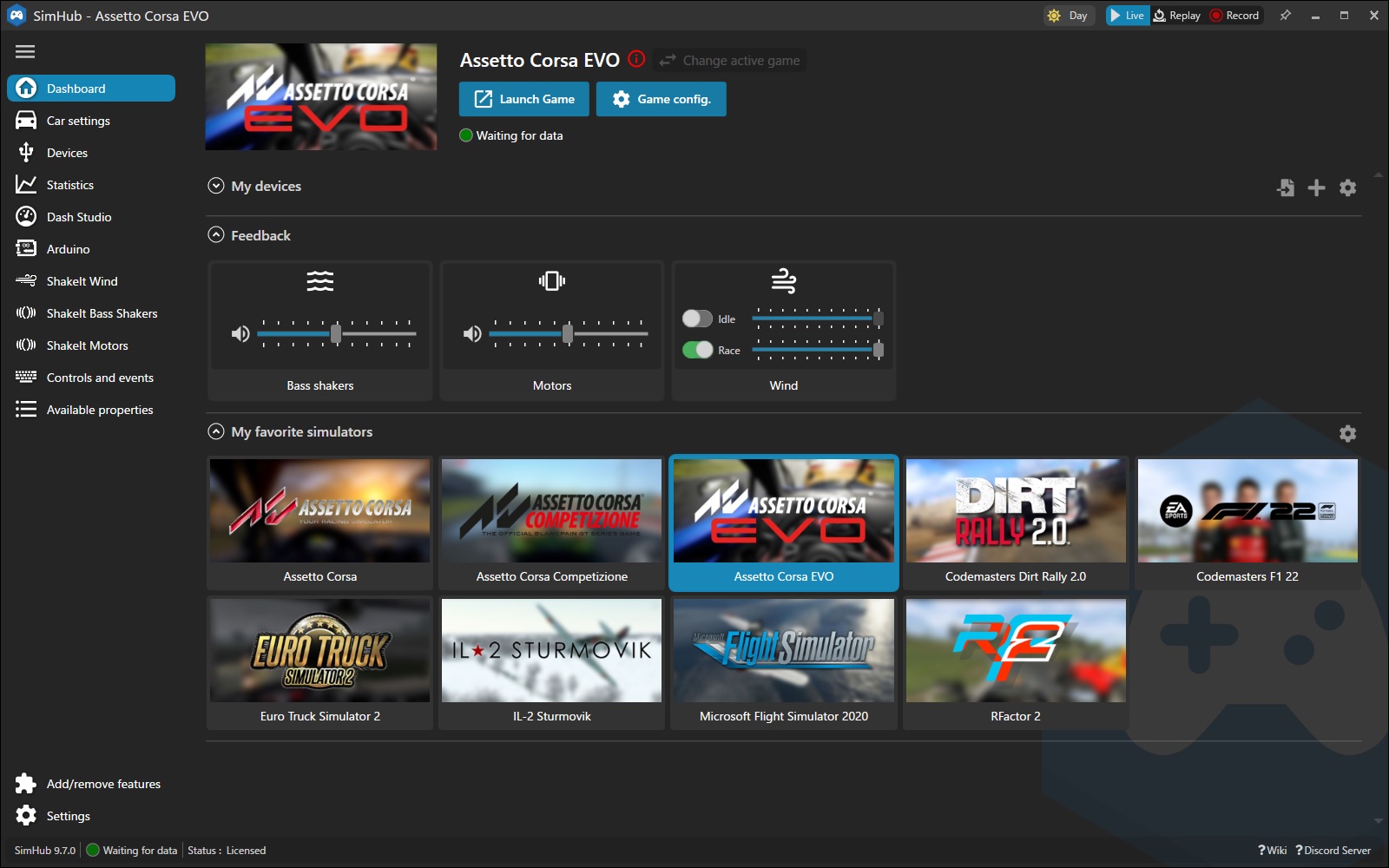This screenshot has width=1389, height=868.
Task: Expand the My devices section
Action: [216, 186]
